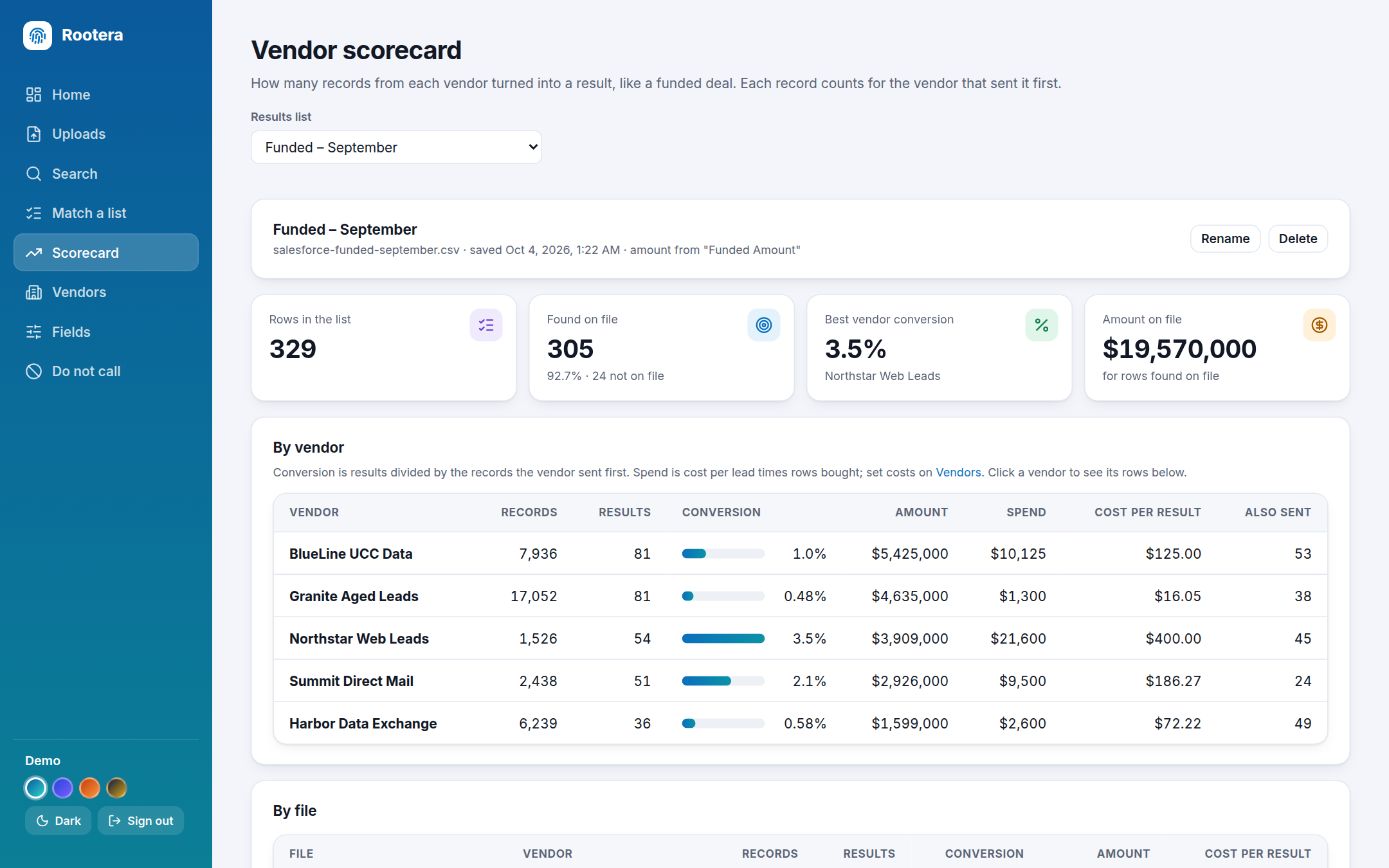Open Do not call section

106,371
